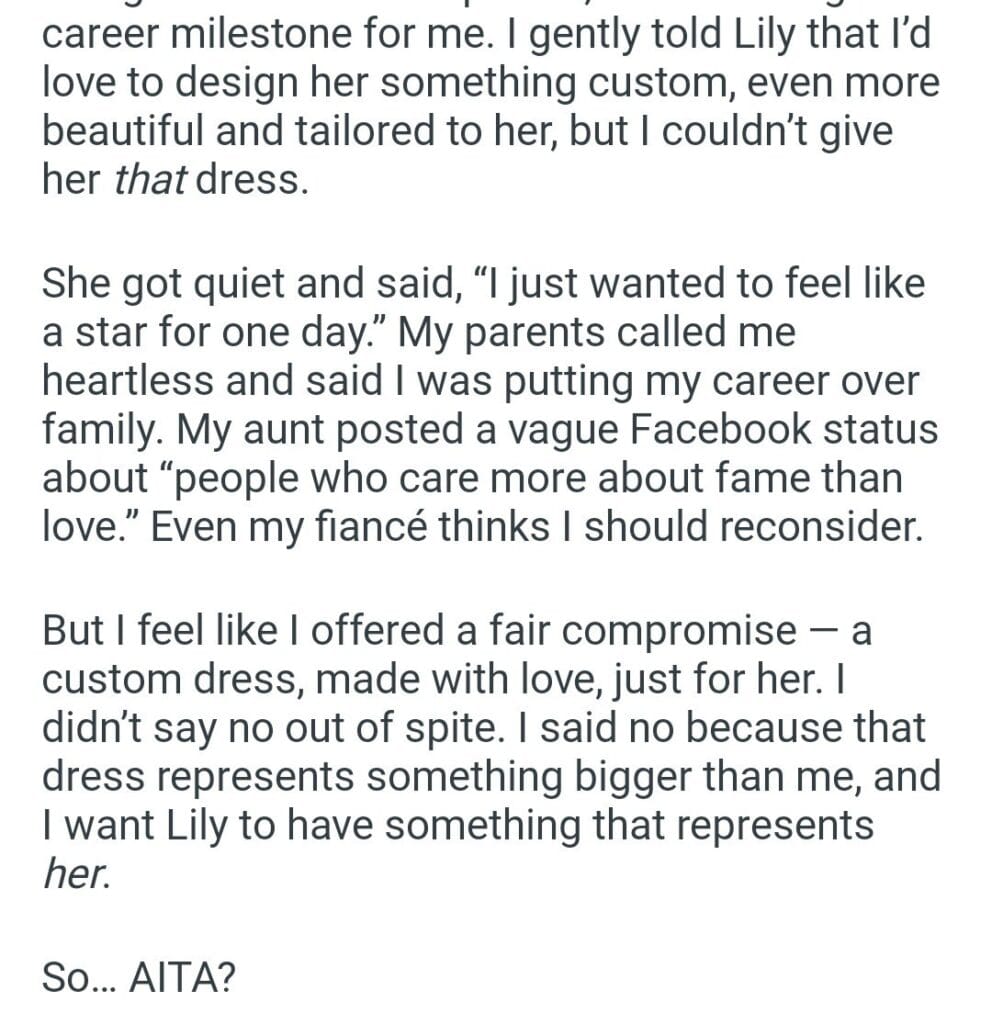Click the closing line "So... AITA?"
The width and height of the screenshot is (992, 1024).
tap(138, 979)
